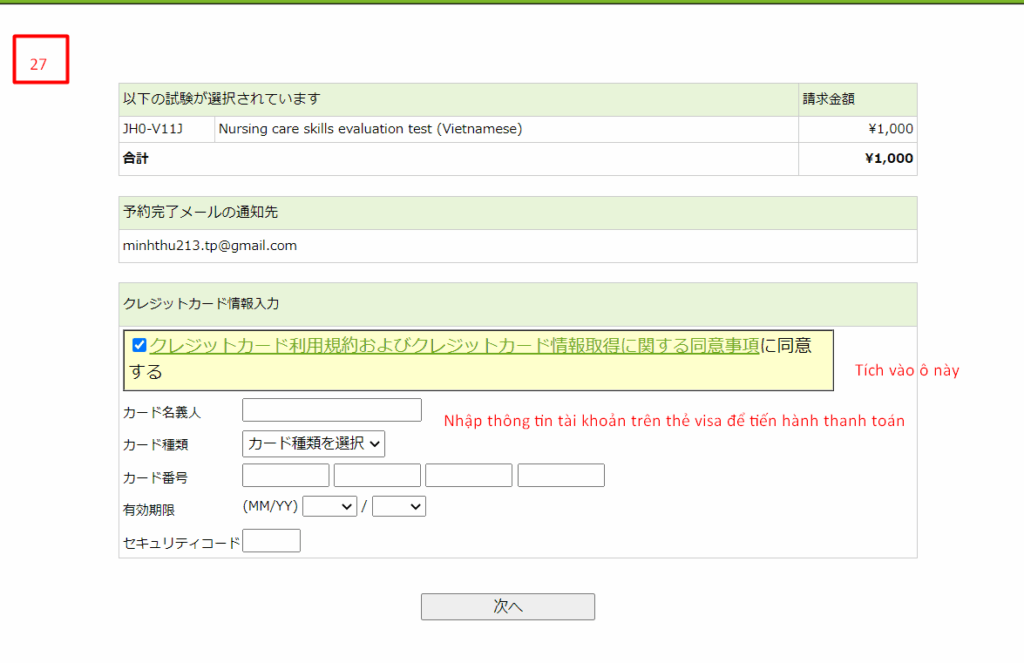
Task: Open the クレジットカード利用規約 agreement link
Action: tap(453, 346)
